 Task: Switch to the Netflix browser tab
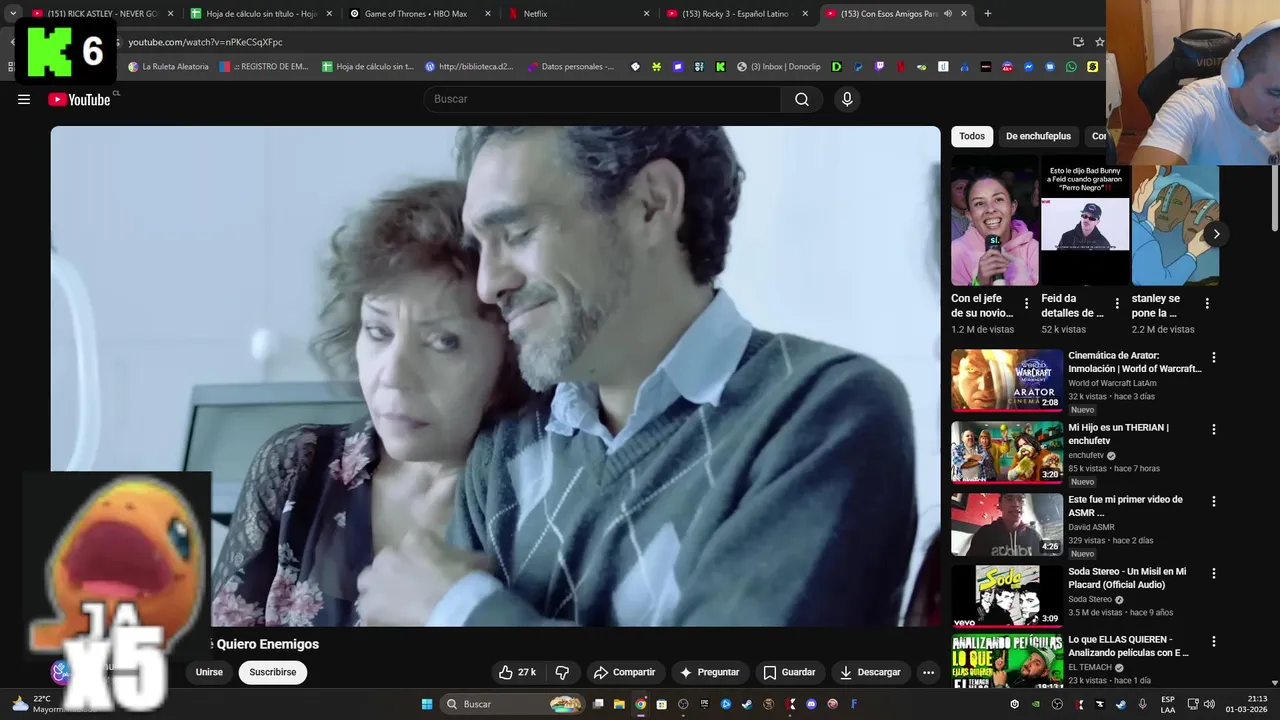click(x=580, y=14)
